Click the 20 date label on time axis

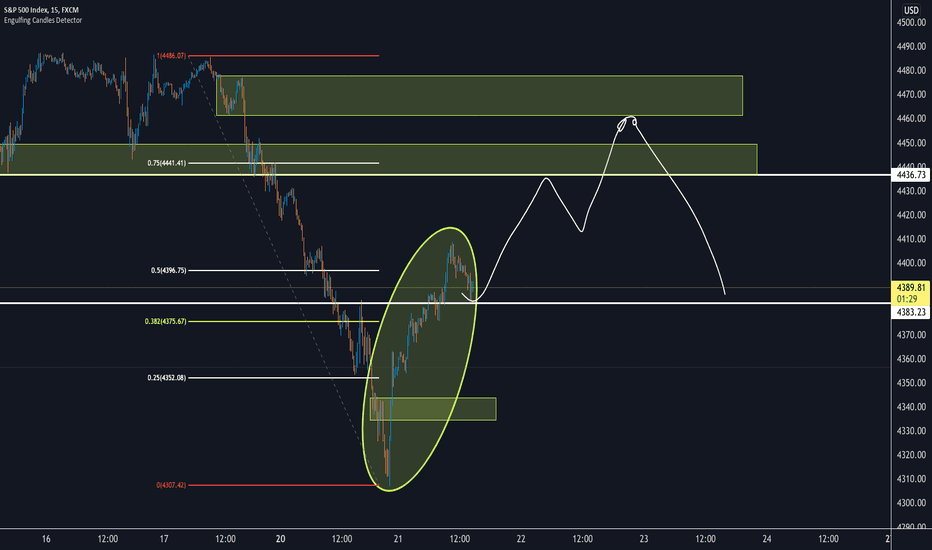pos(281,539)
